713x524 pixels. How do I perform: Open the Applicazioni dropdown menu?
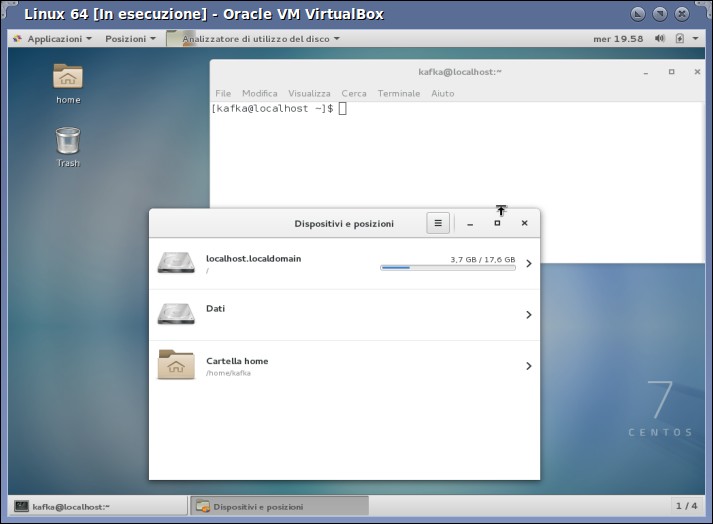(53, 39)
